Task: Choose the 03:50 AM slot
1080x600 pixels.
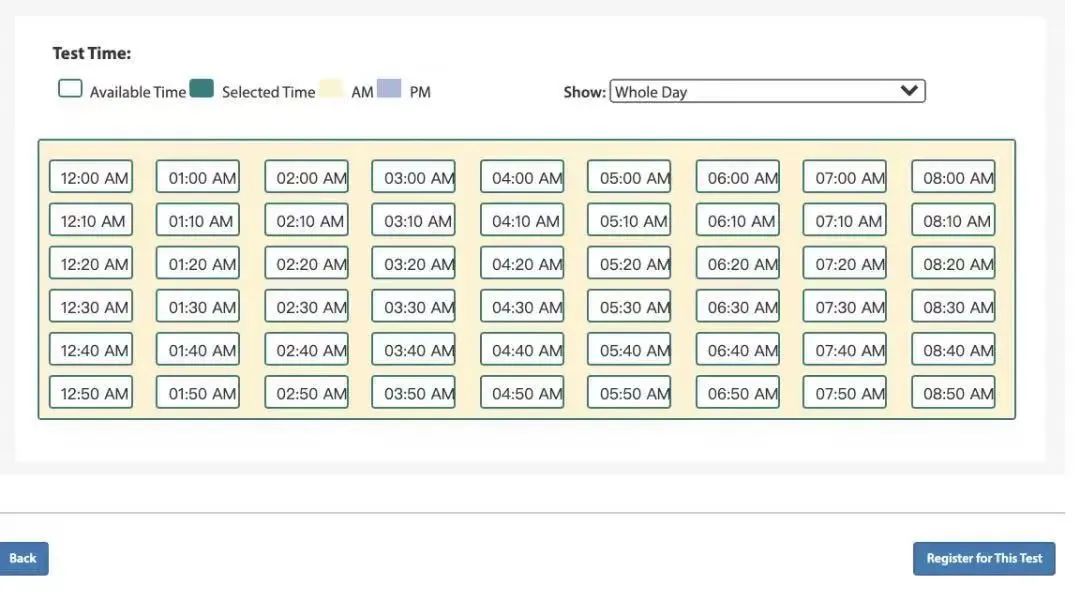Action: tap(413, 393)
